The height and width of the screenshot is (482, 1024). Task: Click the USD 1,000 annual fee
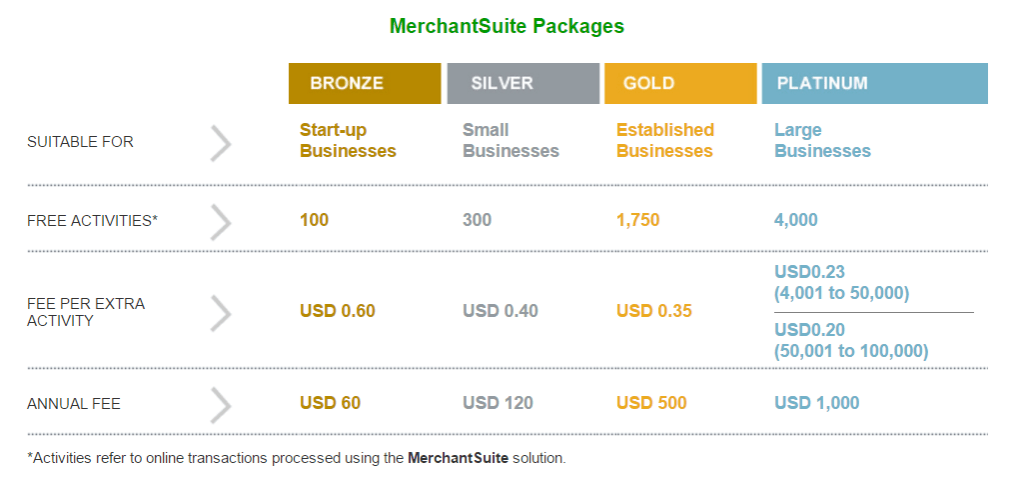click(817, 403)
